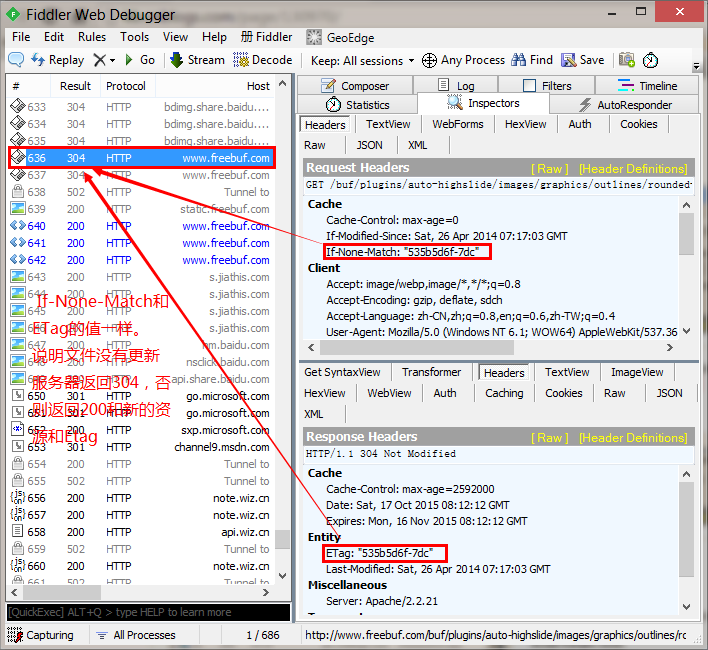Click the Go resume button

(x=140, y=60)
